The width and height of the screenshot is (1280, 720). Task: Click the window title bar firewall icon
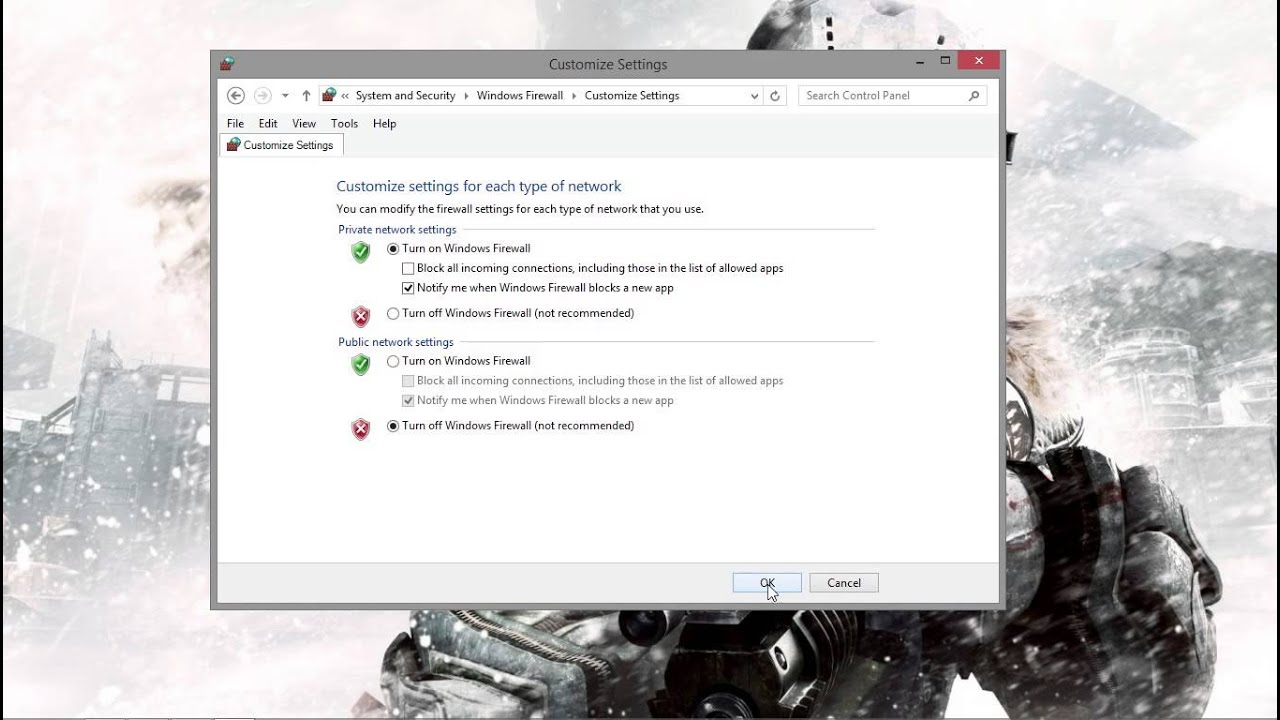227,64
